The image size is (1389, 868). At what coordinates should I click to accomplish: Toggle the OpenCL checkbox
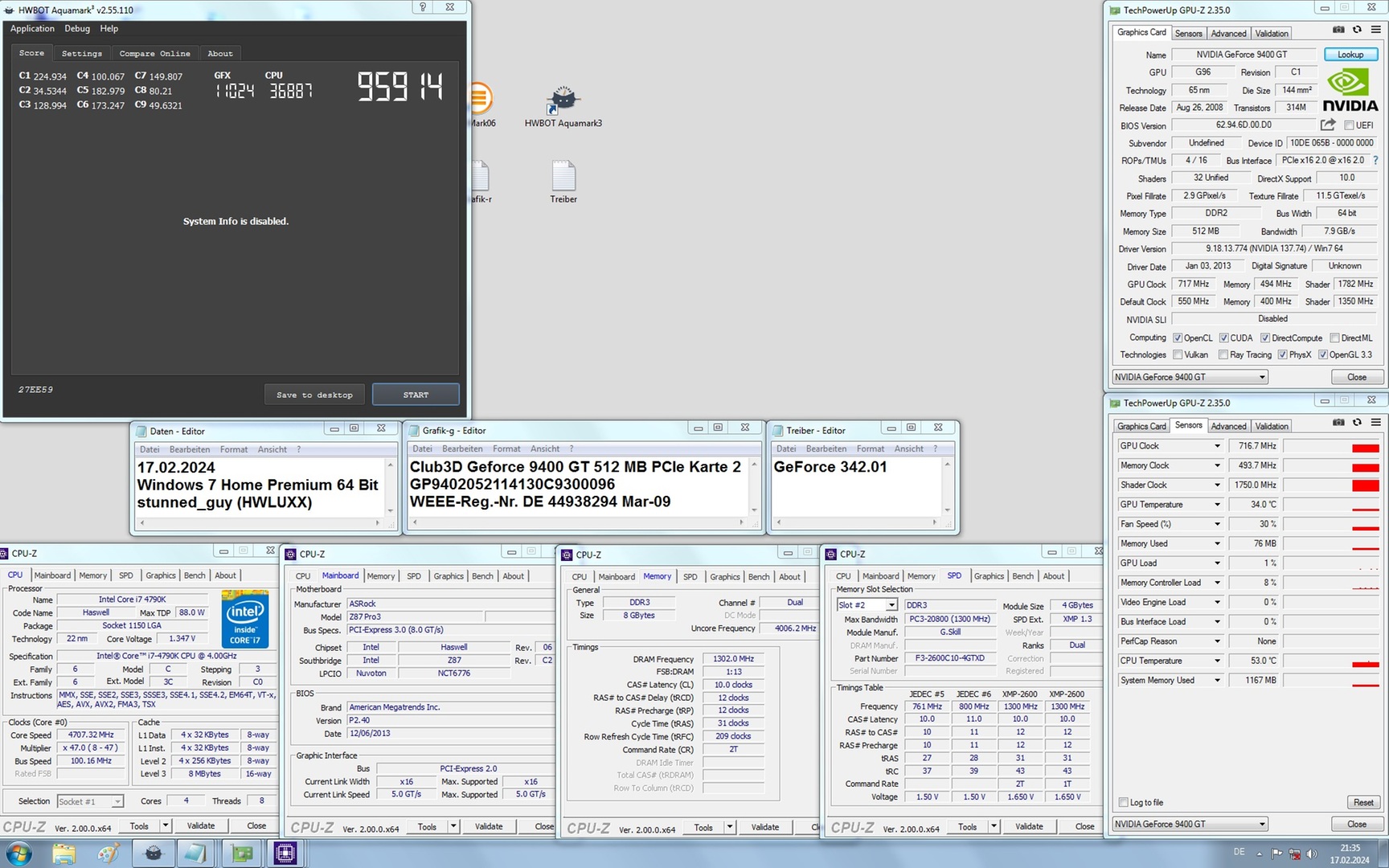pyautogui.click(x=1178, y=338)
